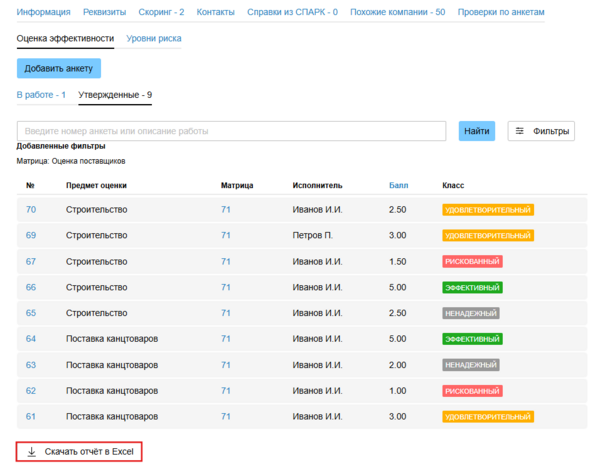Open Справки из СПАРК tab

(291, 12)
